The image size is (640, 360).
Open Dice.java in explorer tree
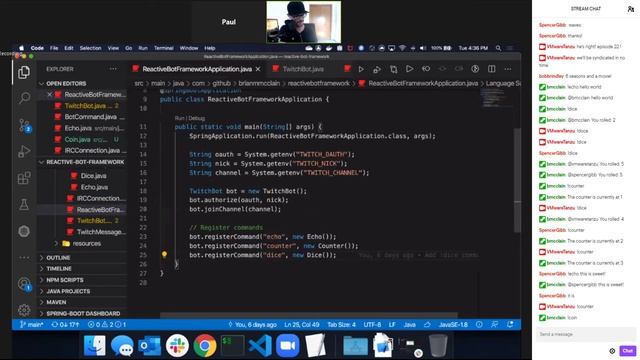(94, 176)
